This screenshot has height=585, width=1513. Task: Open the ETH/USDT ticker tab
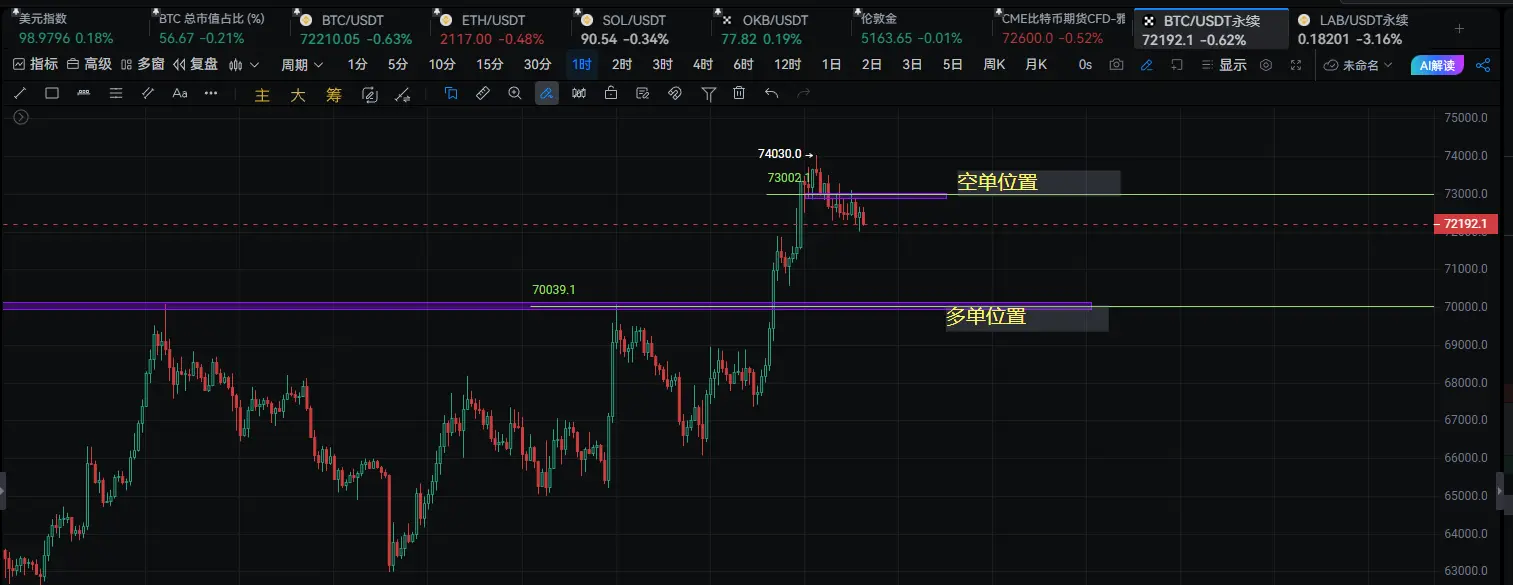coord(500,29)
